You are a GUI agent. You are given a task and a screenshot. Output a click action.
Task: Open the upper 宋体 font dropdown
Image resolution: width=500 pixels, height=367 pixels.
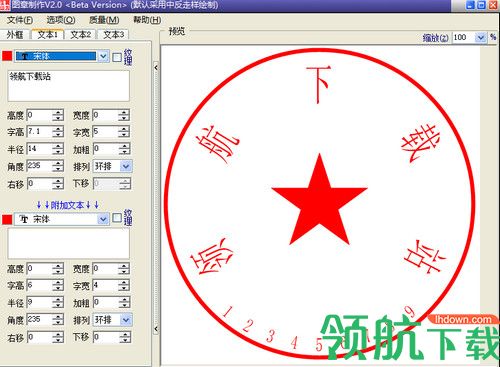[103, 56]
